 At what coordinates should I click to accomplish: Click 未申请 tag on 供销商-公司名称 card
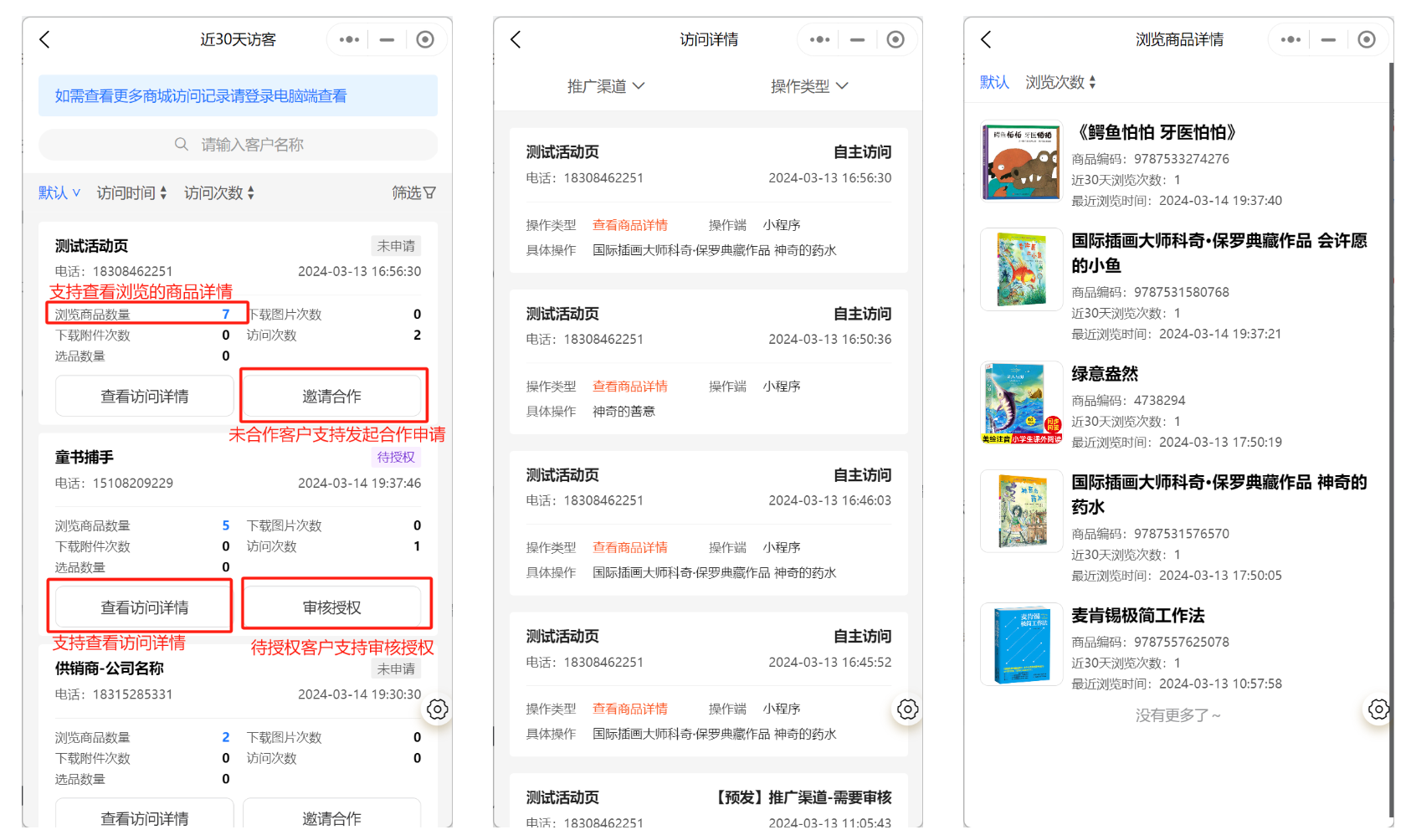click(396, 668)
